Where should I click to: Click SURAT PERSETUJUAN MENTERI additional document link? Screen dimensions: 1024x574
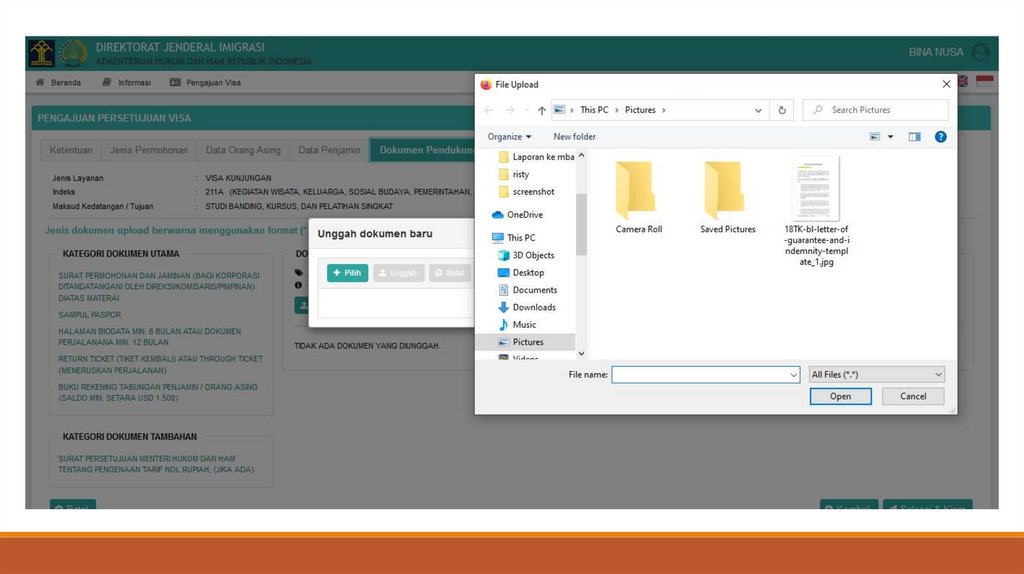click(156, 464)
